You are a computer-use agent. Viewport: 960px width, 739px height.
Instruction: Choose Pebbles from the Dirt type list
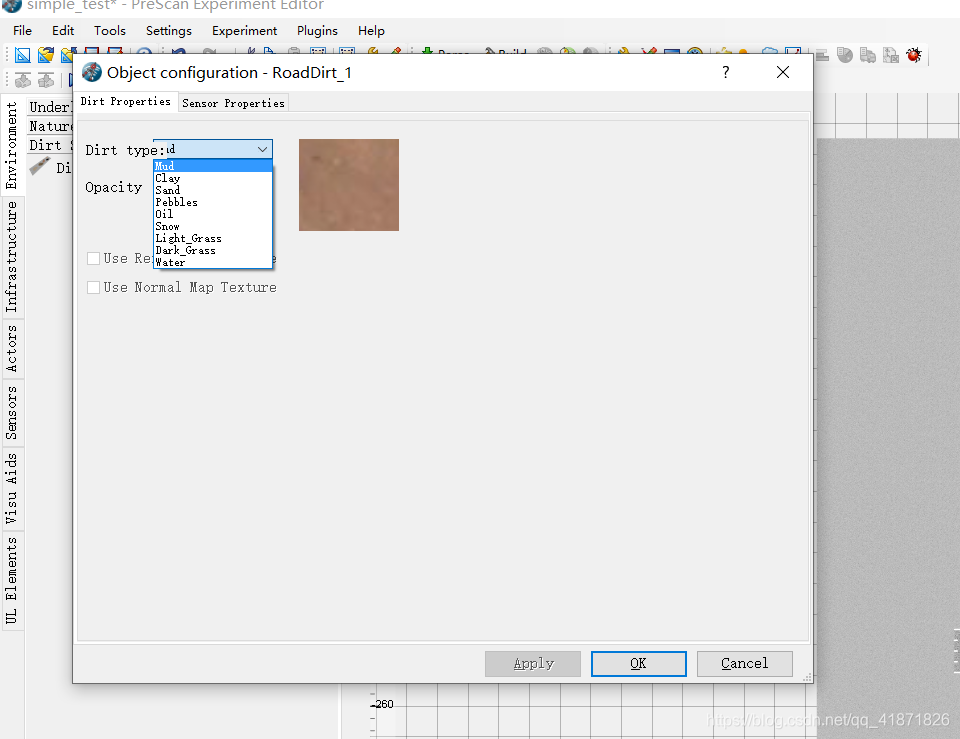(x=212, y=202)
